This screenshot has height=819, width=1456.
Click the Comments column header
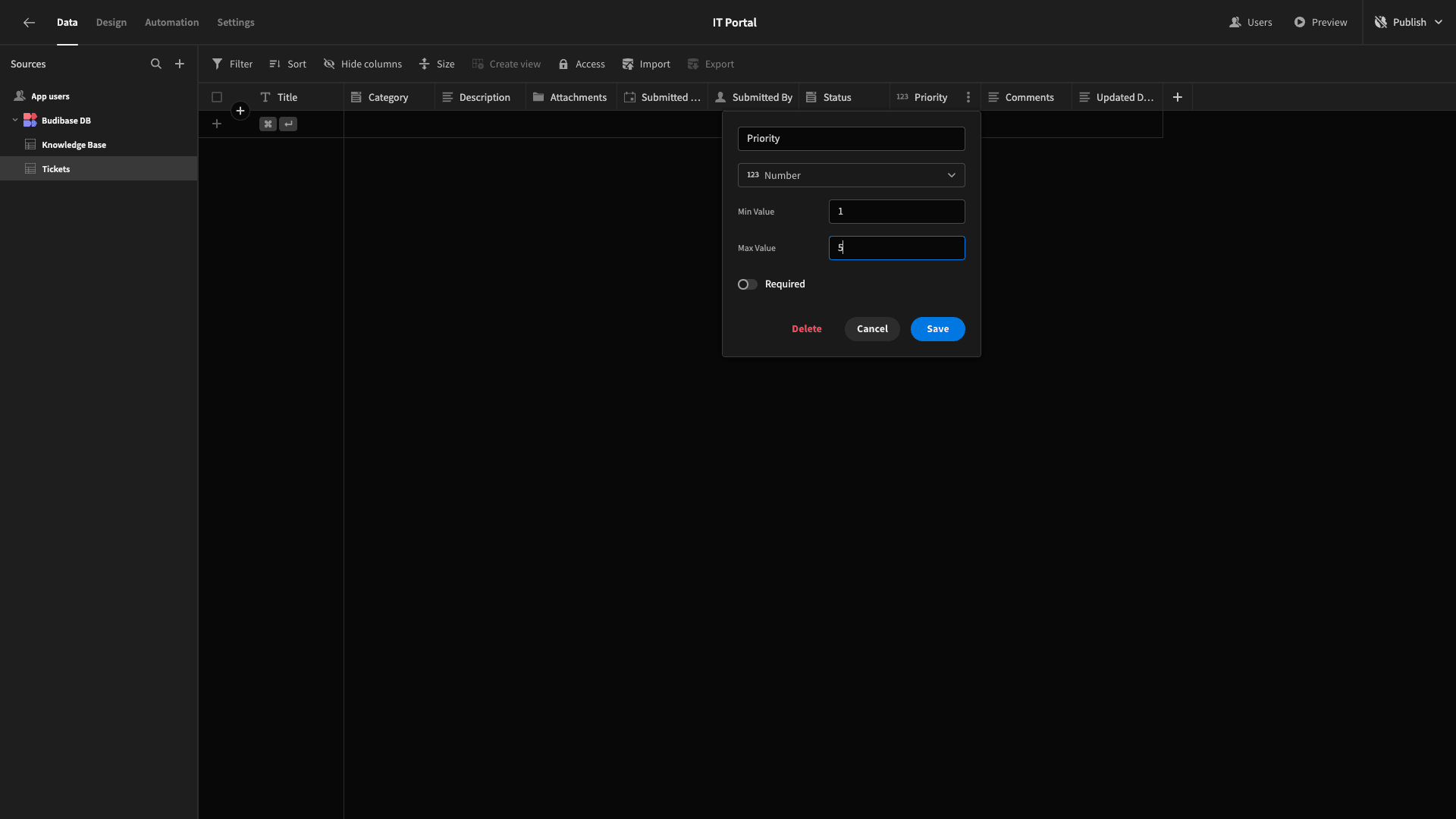(1026, 97)
